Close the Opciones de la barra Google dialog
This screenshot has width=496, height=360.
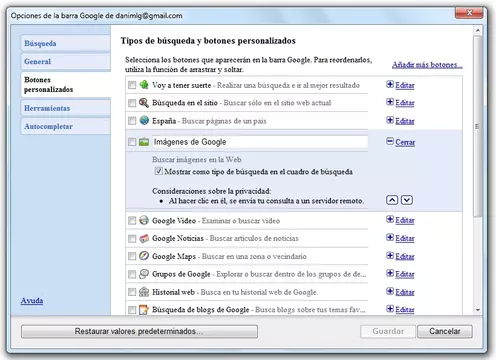pyautogui.click(x=469, y=13)
